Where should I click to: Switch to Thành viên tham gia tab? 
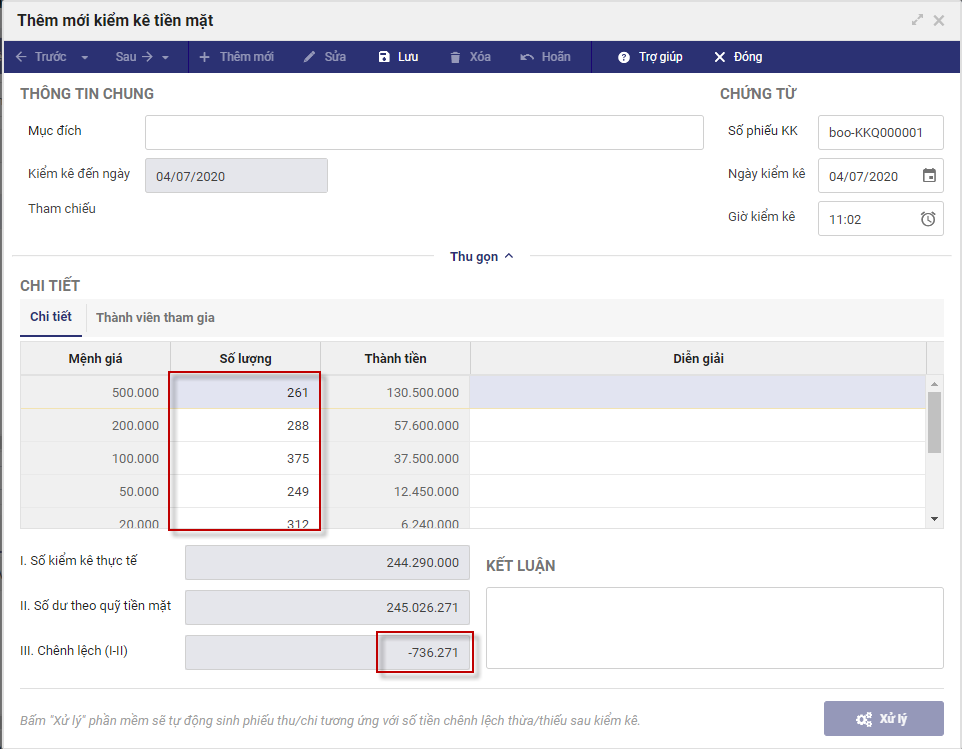click(x=155, y=318)
